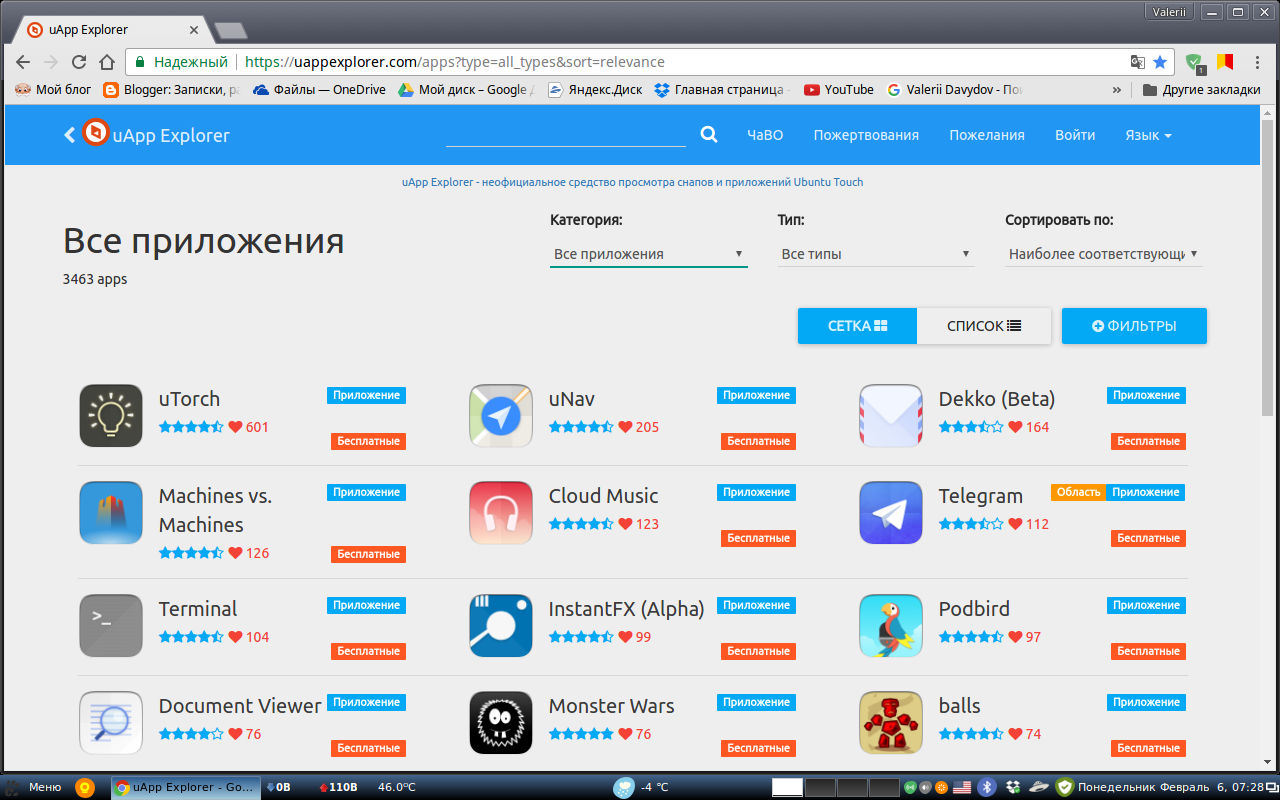Open the Cloud Music headphones icon
The image size is (1280, 800).
[501, 512]
